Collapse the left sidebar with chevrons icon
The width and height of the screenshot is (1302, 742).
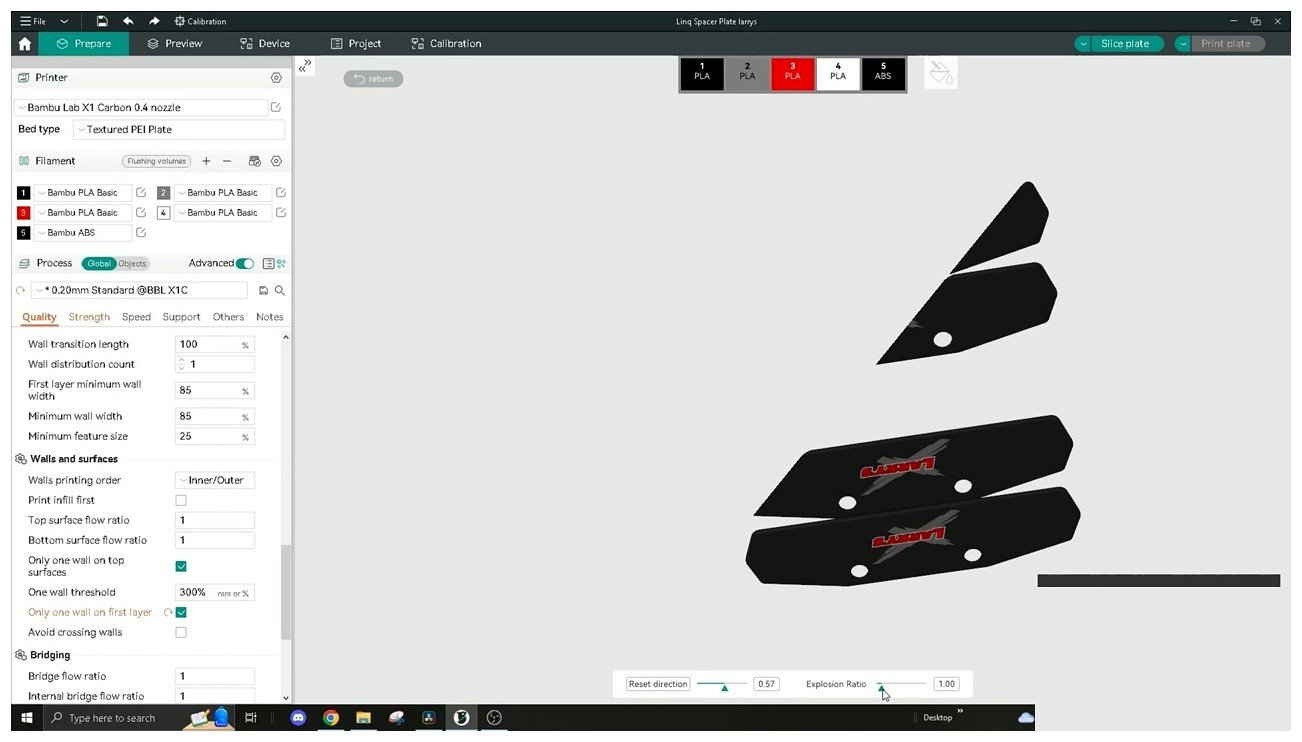point(305,66)
